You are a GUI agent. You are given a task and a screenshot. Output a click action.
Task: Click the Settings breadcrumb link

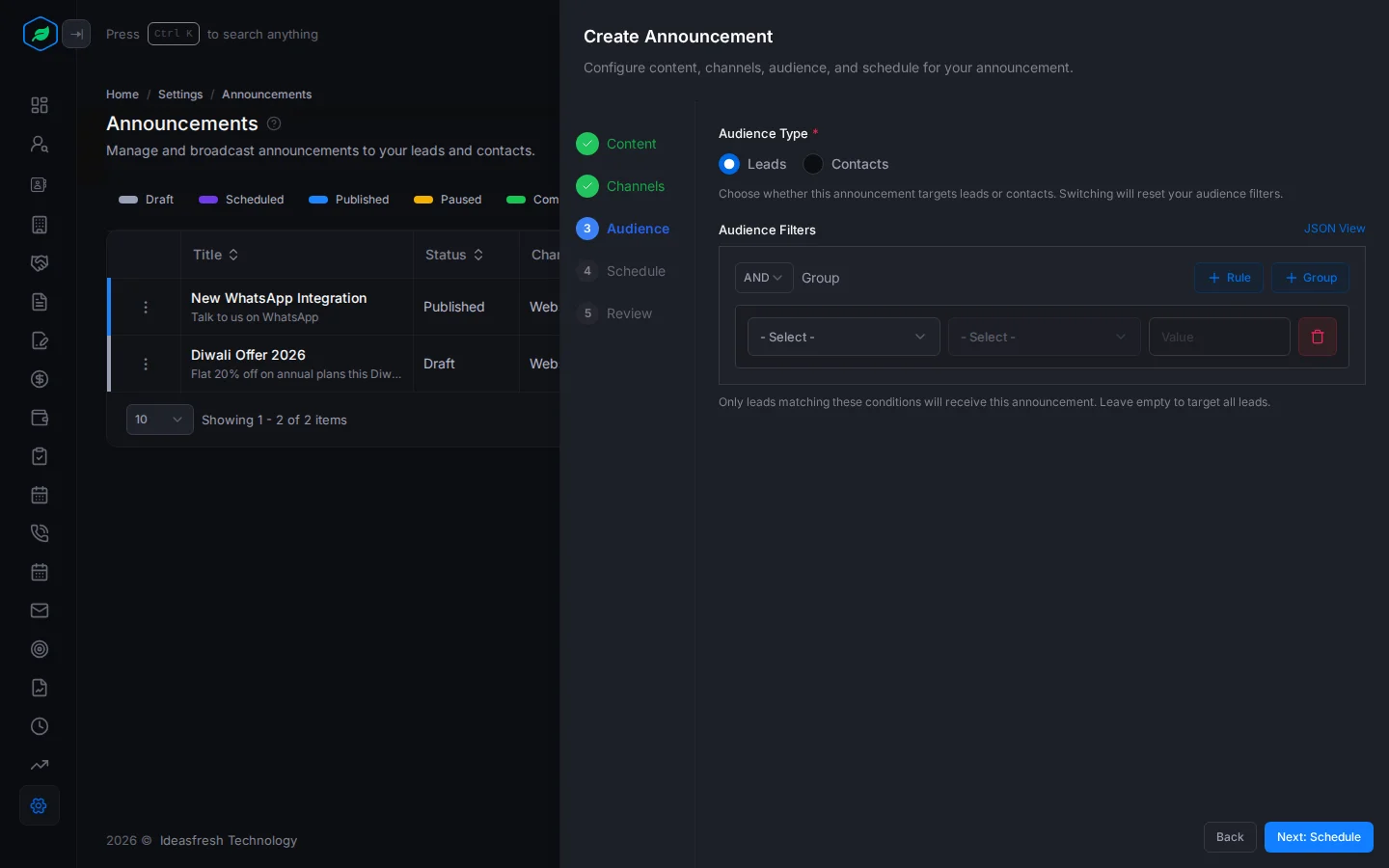(x=180, y=95)
